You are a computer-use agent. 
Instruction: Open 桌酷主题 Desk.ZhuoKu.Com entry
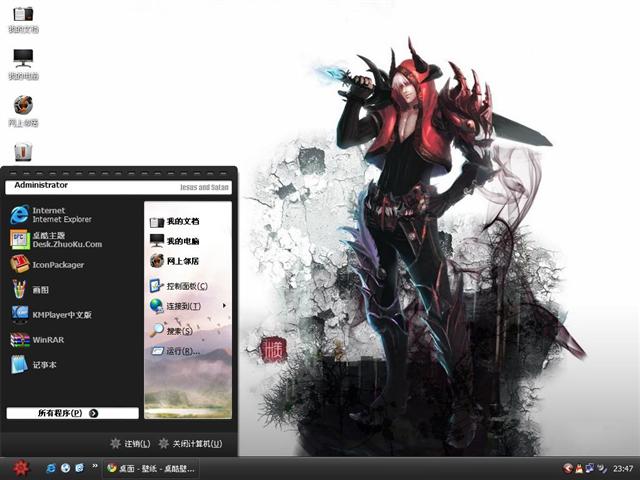pyautogui.click(x=56, y=240)
